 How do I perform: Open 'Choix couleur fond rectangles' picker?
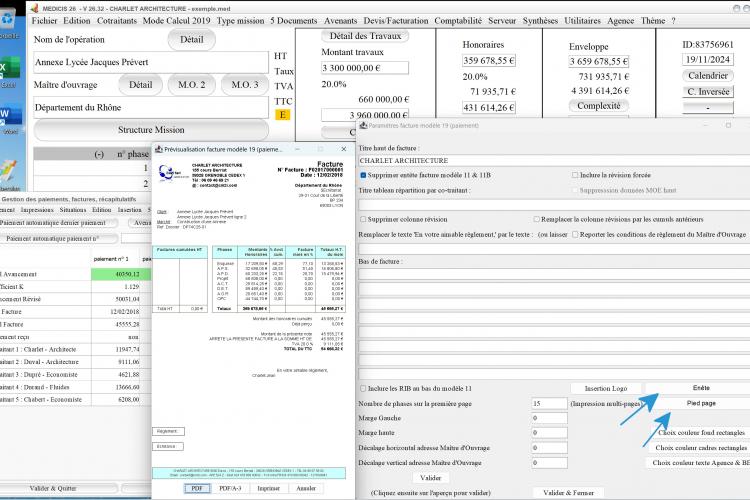[x=701, y=433]
